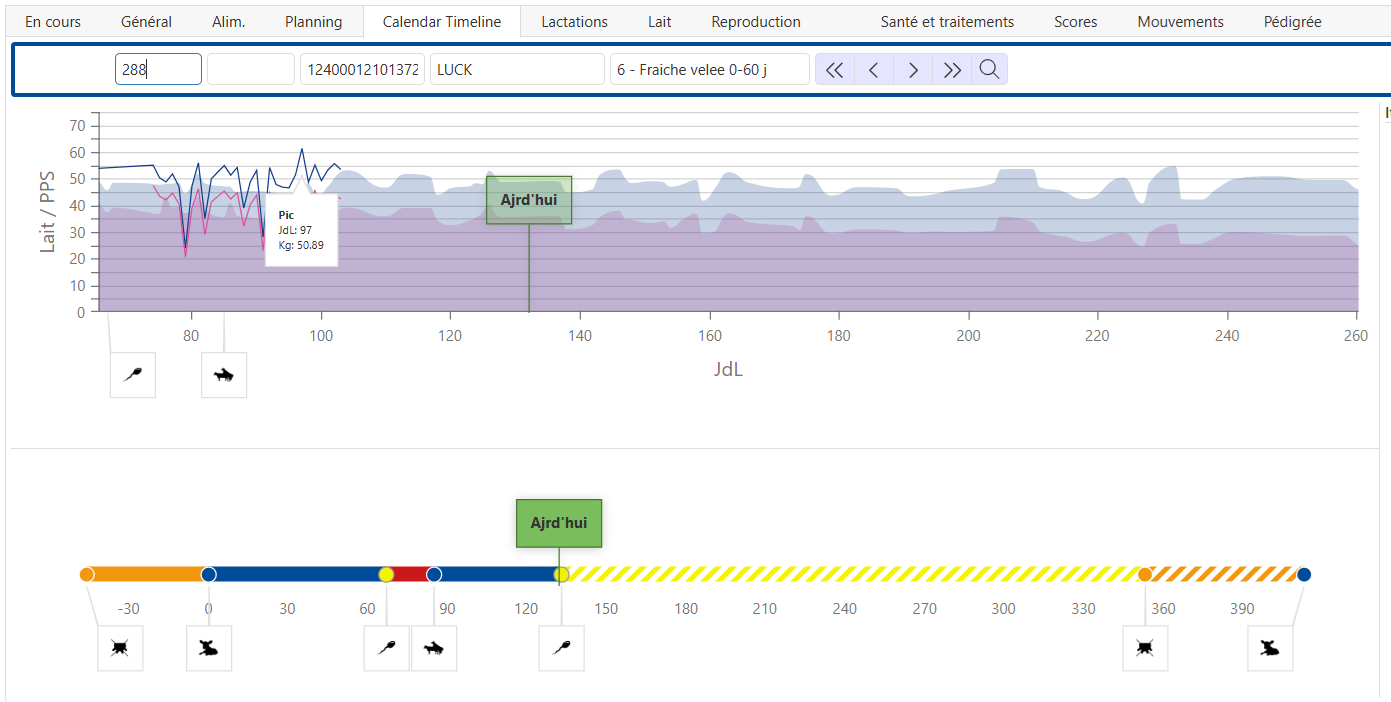1391x702 pixels.
Task: Click the orange circle at the timeline's left end
Action: pyautogui.click(x=87, y=574)
